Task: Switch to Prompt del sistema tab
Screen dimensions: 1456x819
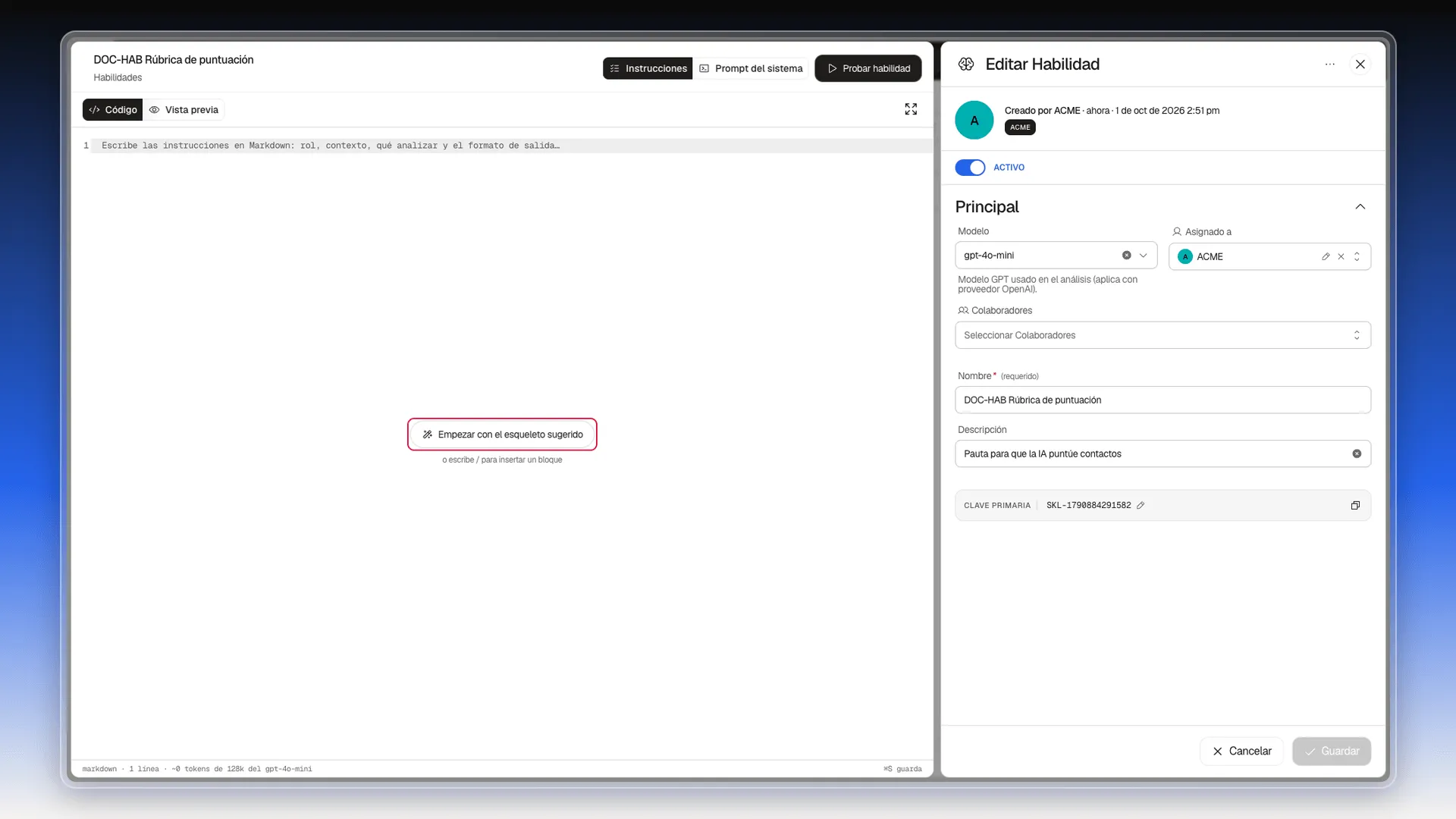Action: (x=751, y=68)
